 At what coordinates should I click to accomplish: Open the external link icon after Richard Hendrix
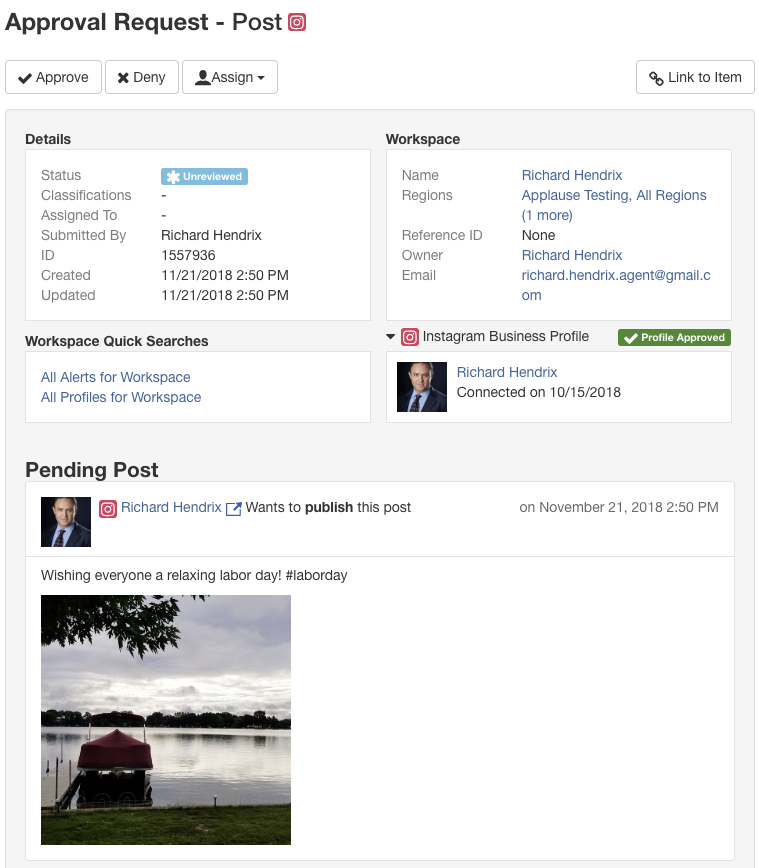click(234, 508)
